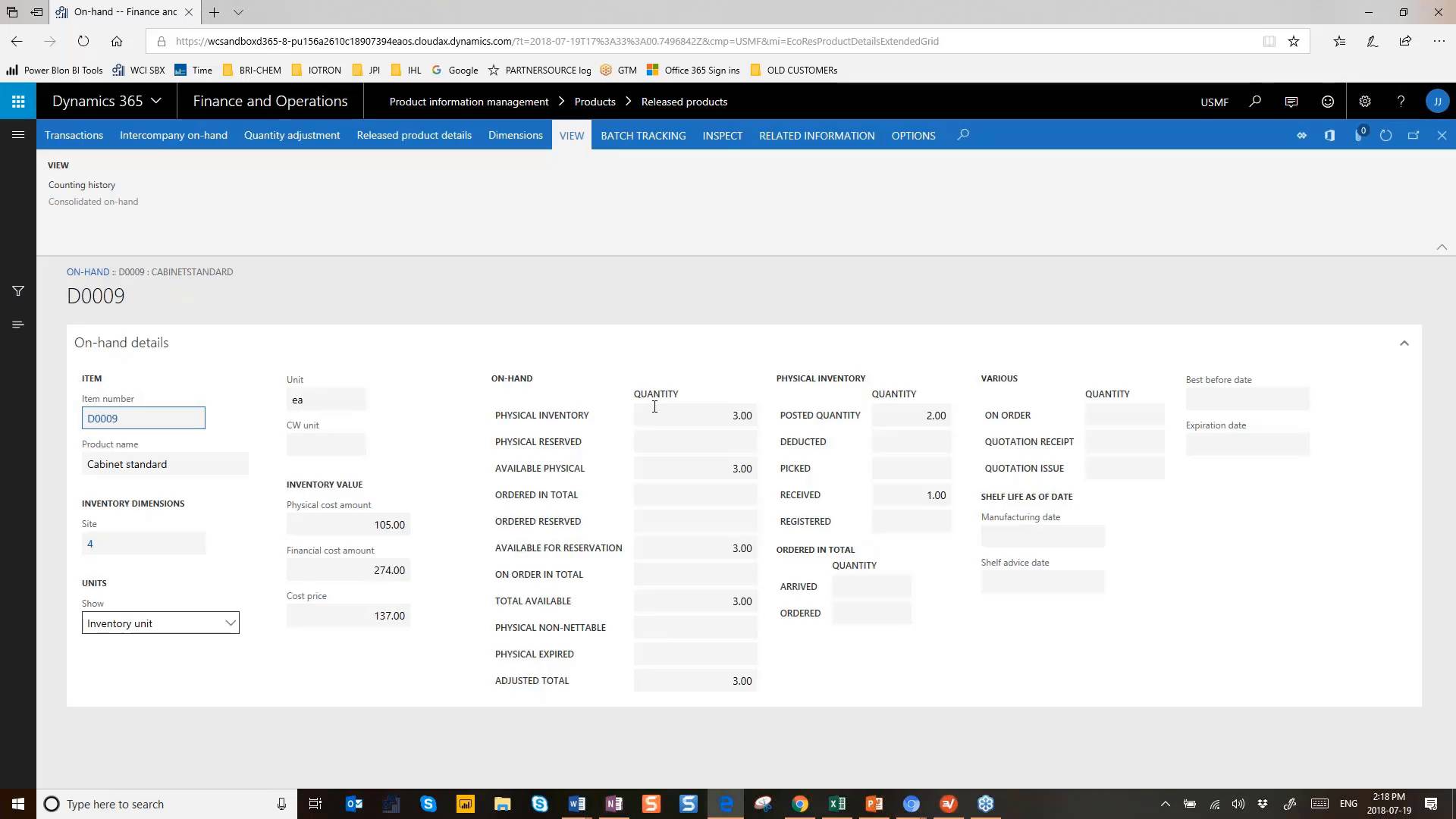Open the Message center flyout
Screen dimensions: 1456x819
1291,101
